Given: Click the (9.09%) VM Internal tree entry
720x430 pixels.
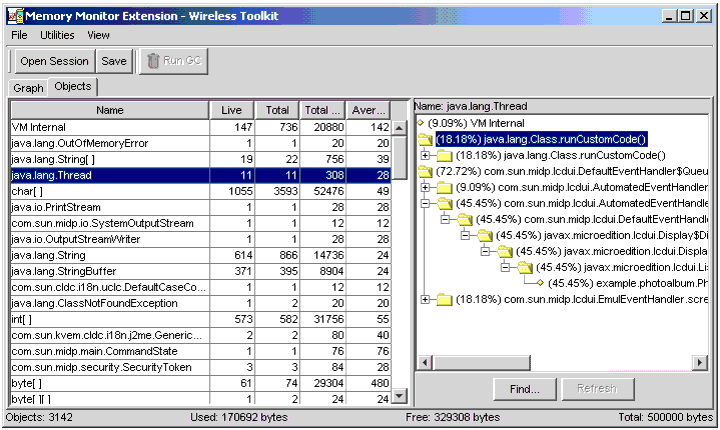Looking at the screenshot, I should click(x=476, y=123).
